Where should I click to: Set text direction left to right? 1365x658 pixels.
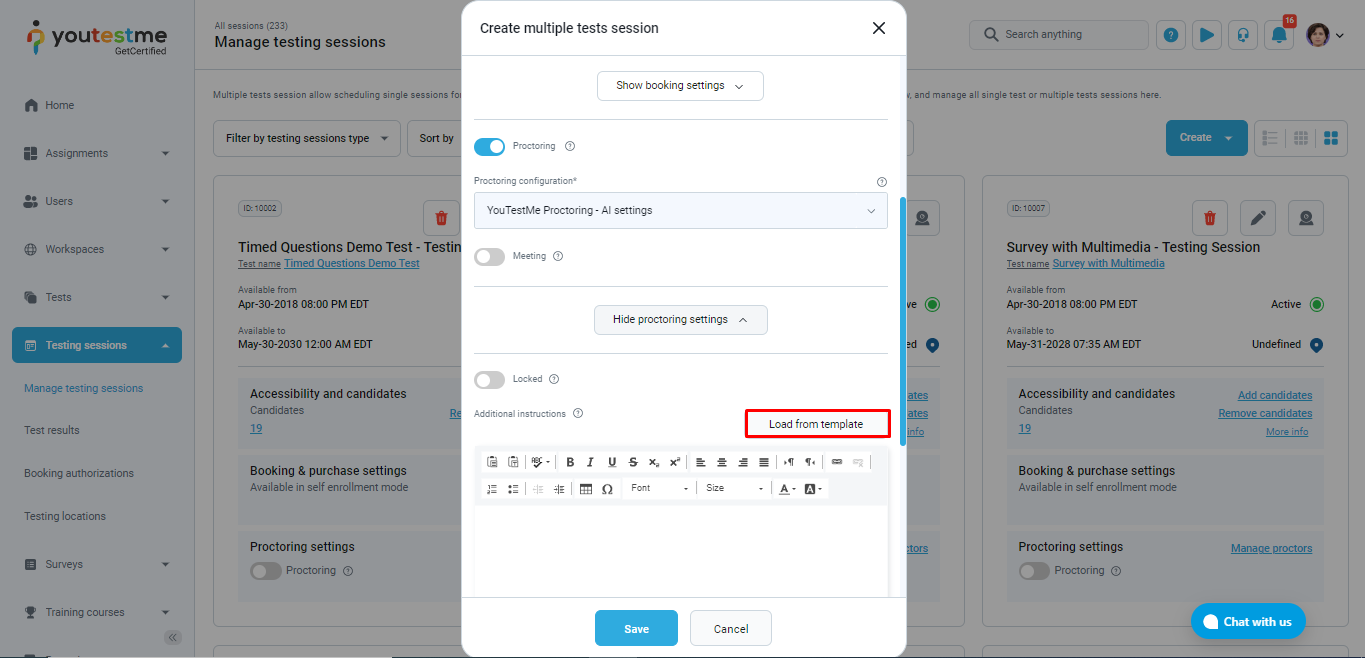(789, 462)
